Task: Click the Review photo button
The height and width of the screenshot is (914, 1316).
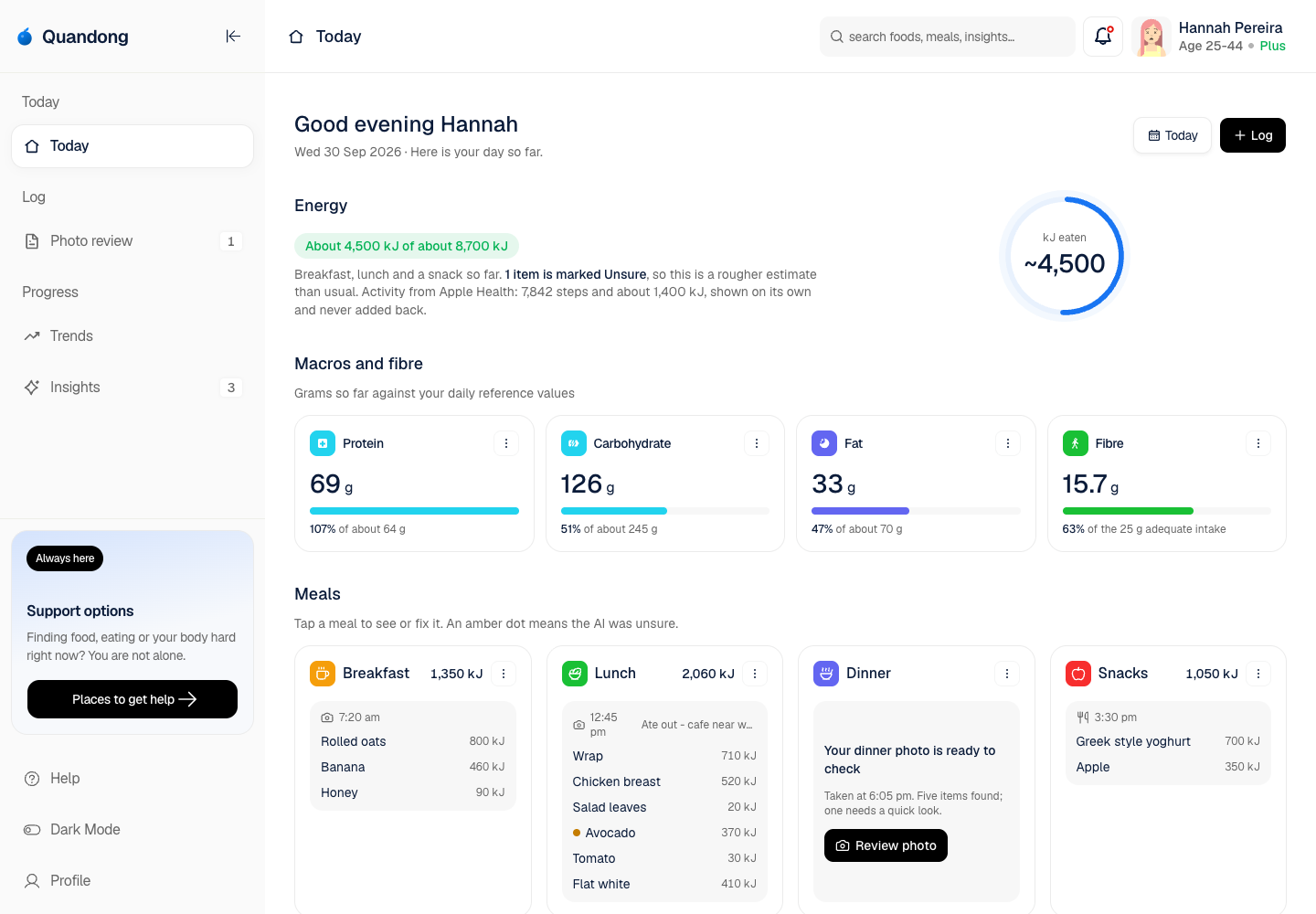Action: click(x=886, y=845)
